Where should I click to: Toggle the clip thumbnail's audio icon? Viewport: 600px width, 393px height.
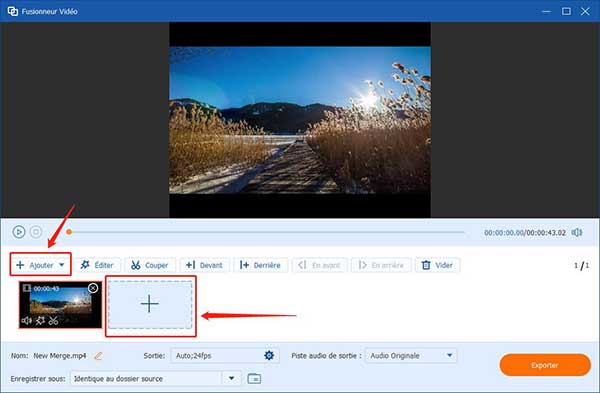tap(26, 320)
